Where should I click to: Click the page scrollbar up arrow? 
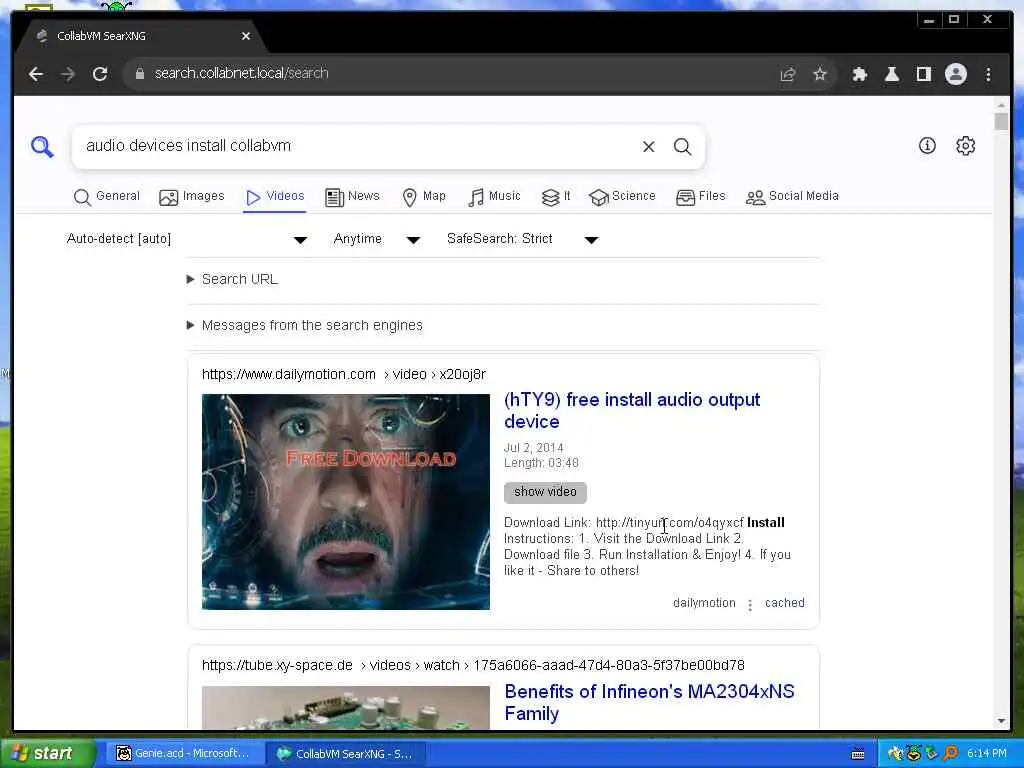tap(1001, 104)
